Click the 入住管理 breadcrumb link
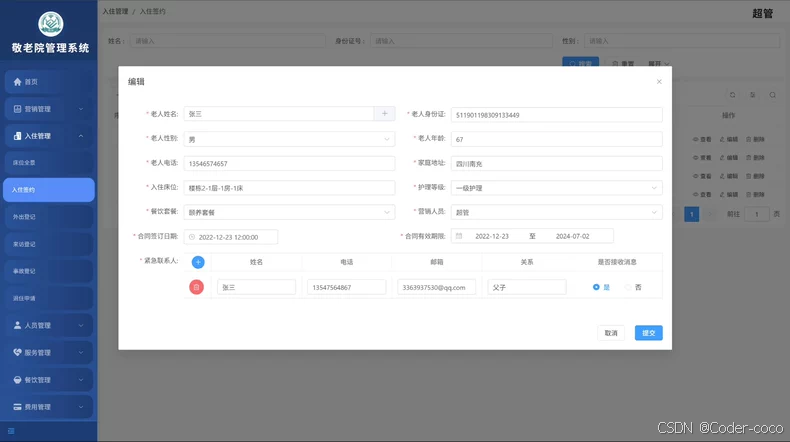This screenshot has width=790, height=442. tap(115, 11)
